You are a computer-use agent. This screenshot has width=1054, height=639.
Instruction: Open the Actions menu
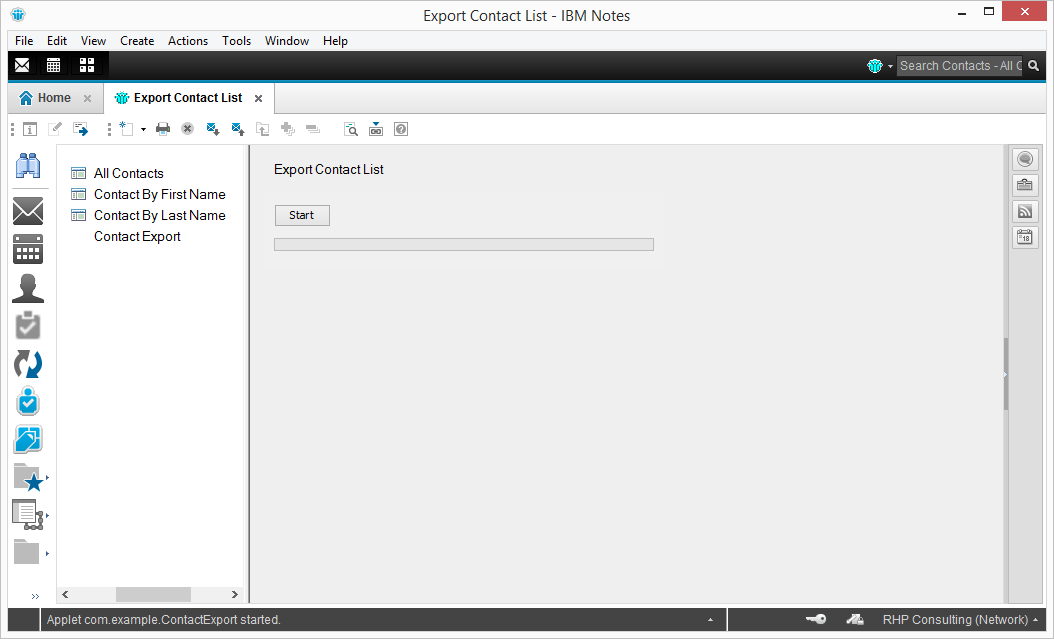(x=187, y=41)
